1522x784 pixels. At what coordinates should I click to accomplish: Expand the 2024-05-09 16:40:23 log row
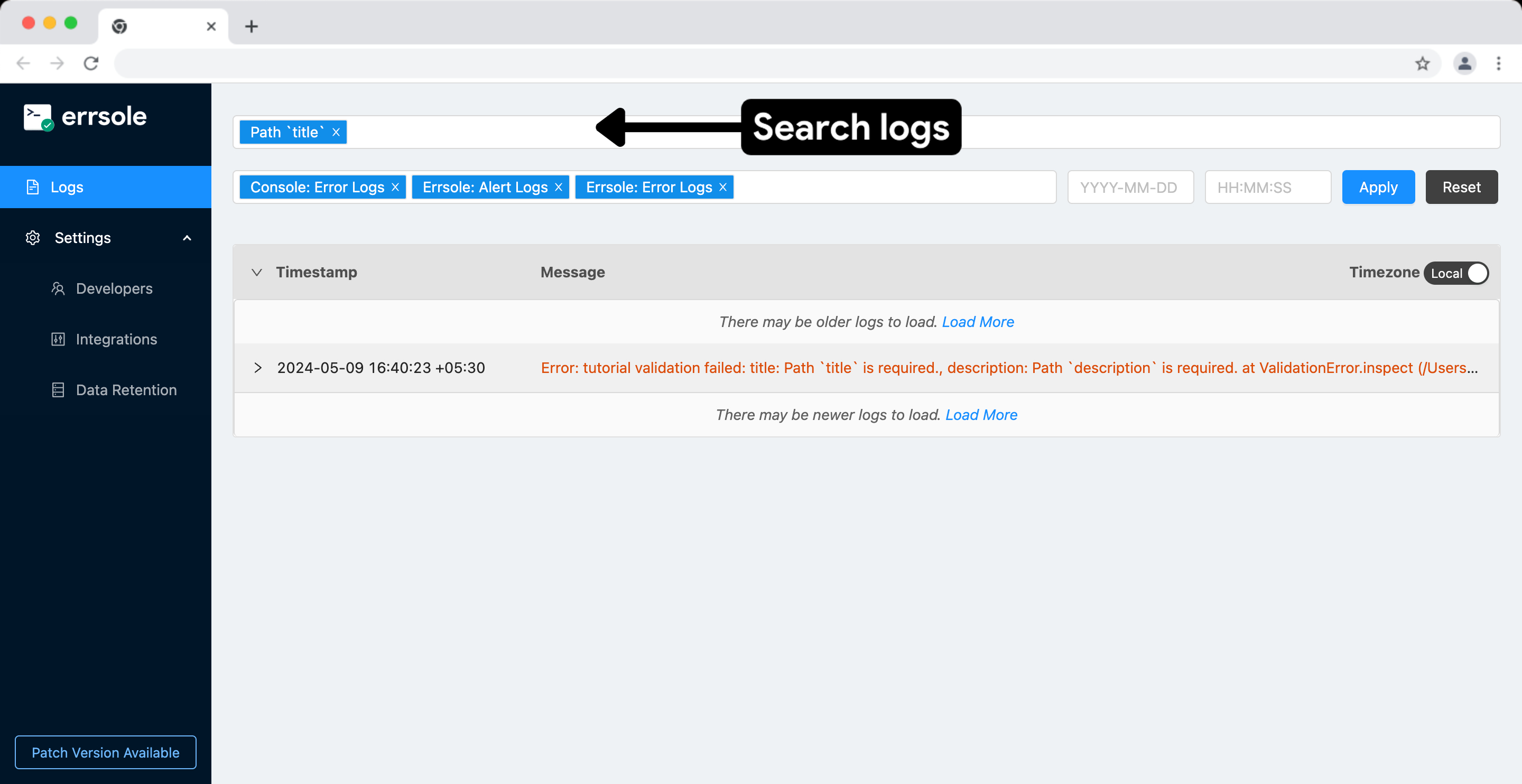click(x=257, y=368)
